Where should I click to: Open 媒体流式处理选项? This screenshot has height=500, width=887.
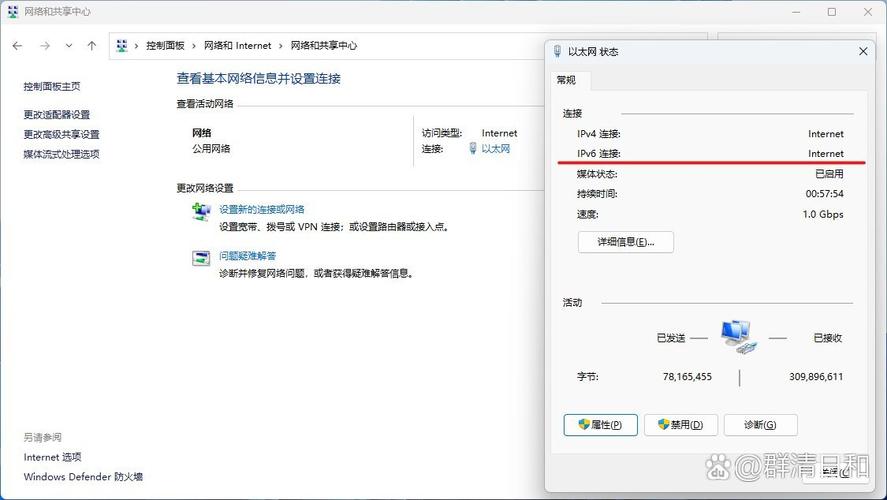click(61, 154)
